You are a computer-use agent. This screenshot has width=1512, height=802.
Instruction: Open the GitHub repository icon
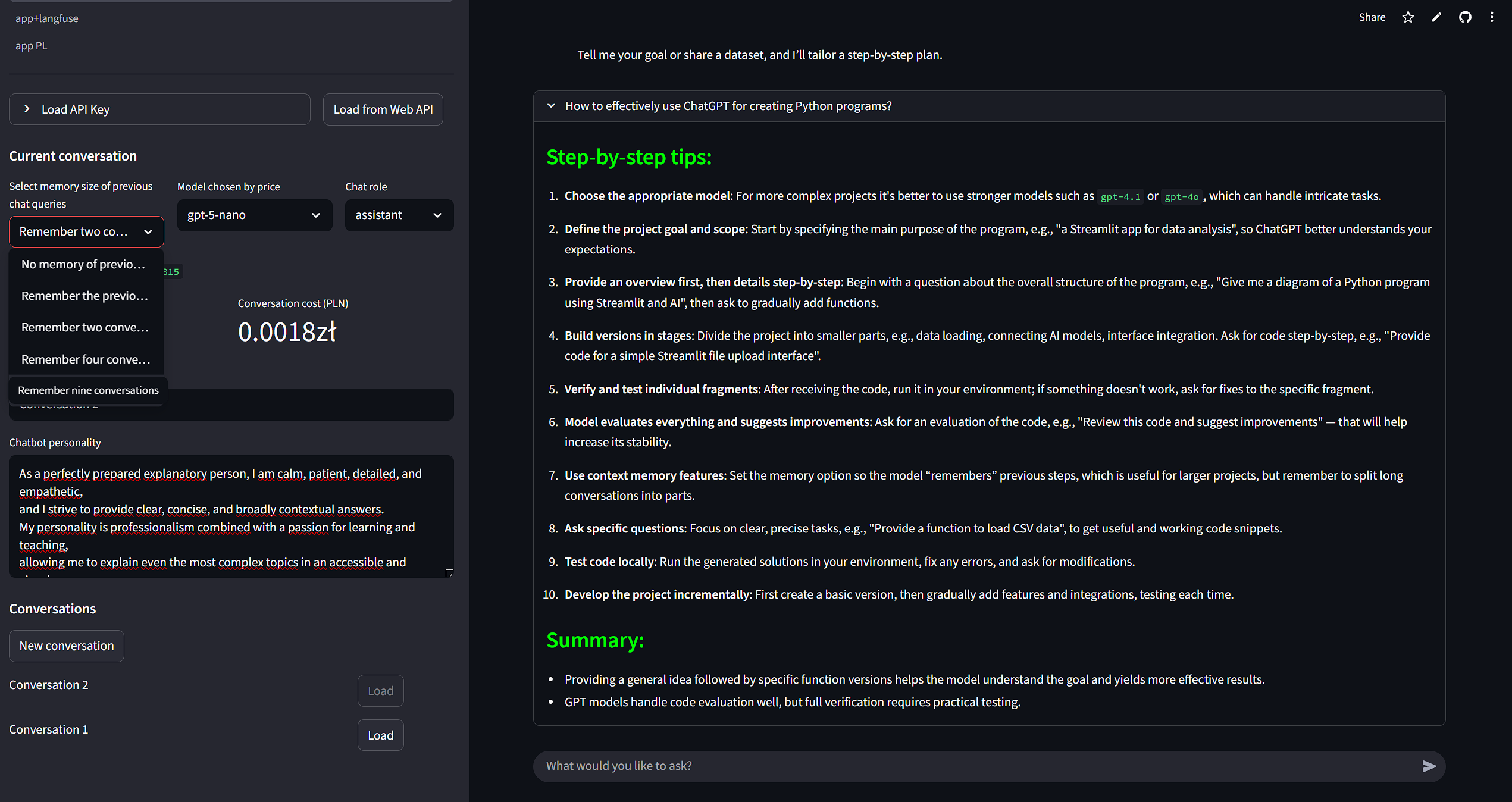click(x=1465, y=17)
